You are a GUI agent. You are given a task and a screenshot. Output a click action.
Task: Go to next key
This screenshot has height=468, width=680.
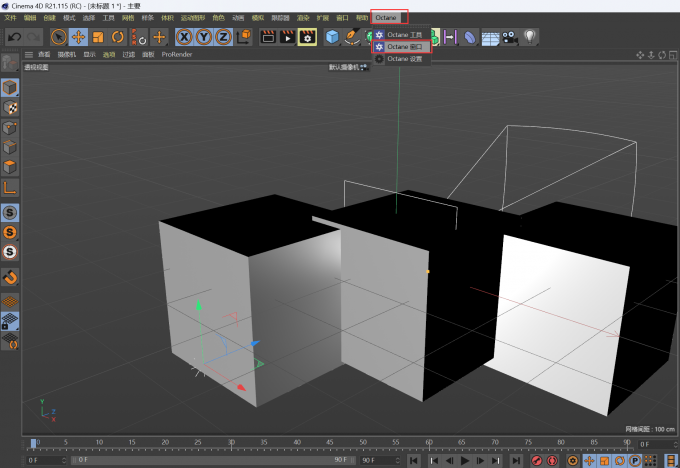point(496,460)
